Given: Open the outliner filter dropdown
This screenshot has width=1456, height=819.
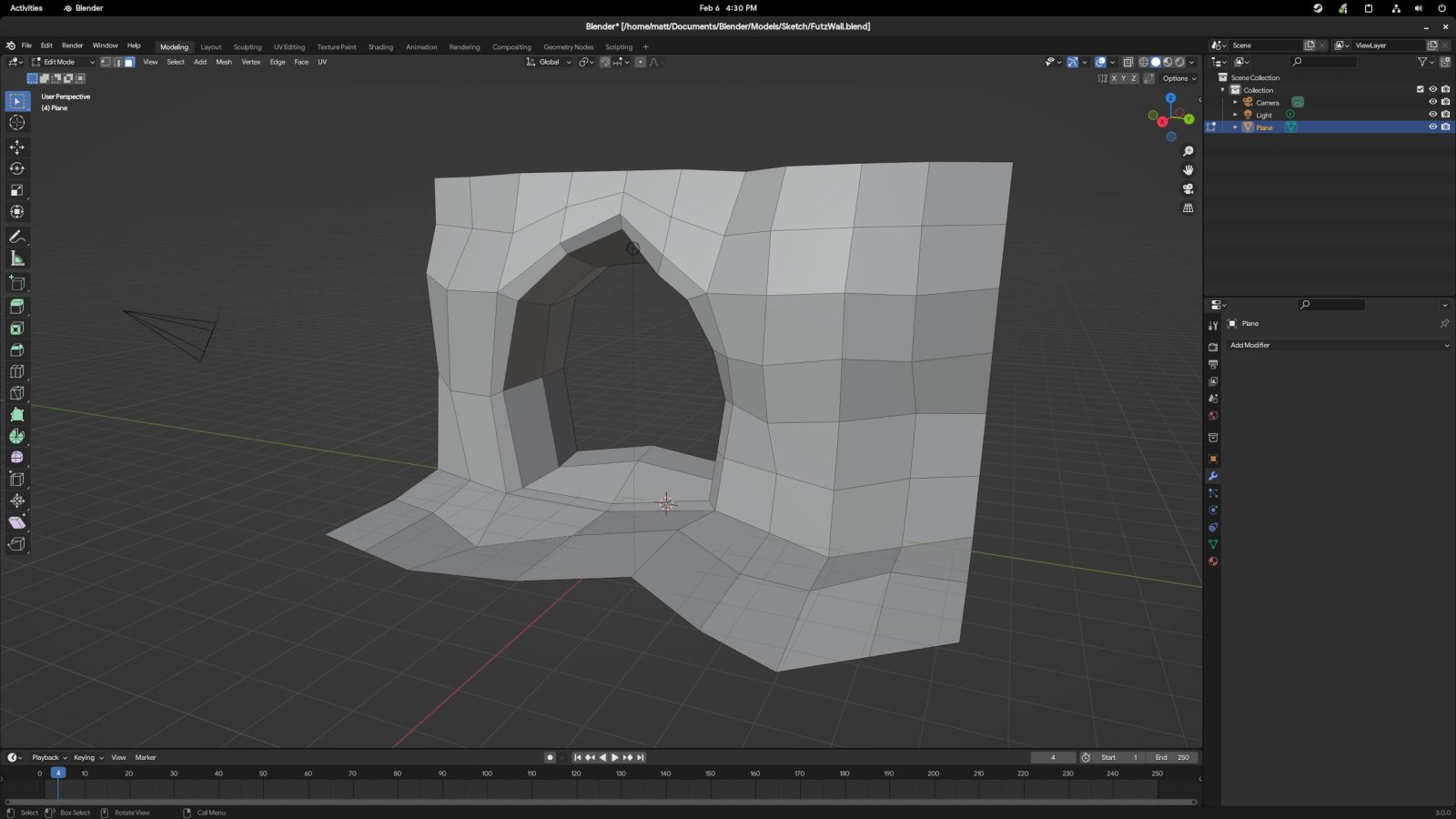Looking at the screenshot, I should pos(1425,62).
